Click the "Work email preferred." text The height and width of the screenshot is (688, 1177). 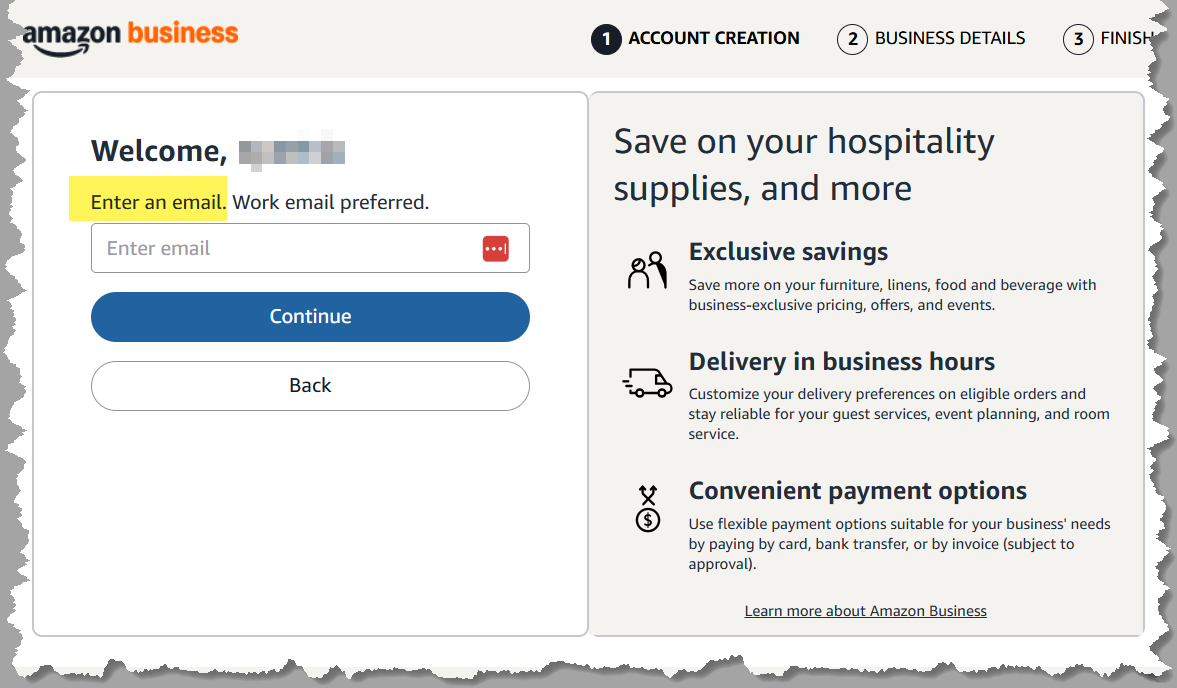coord(331,202)
